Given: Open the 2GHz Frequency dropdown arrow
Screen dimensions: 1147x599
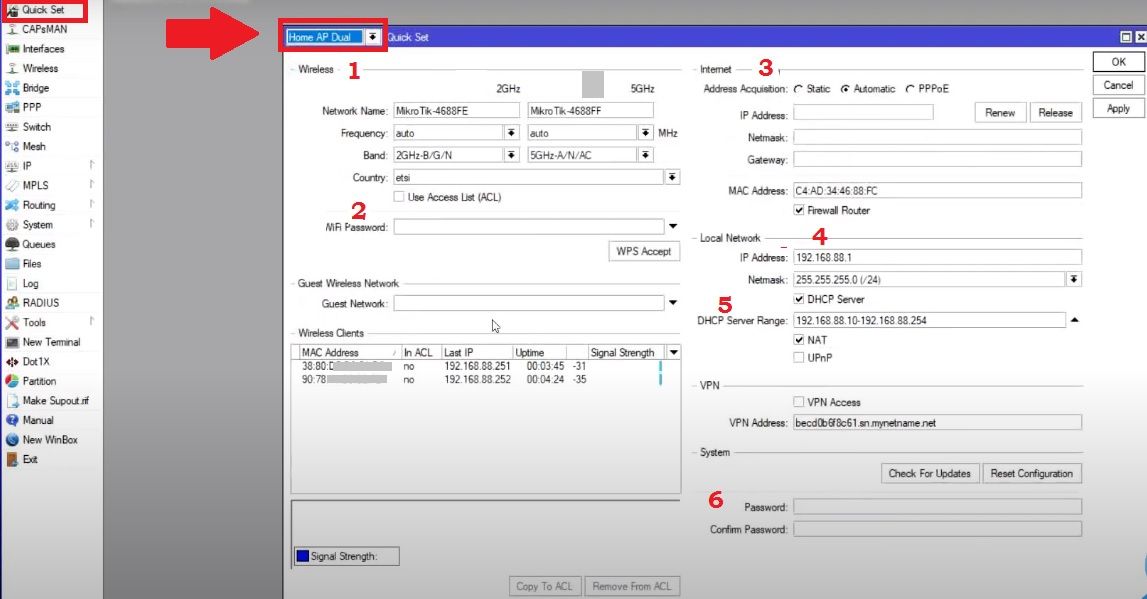Looking at the screenshot, I should click(x=511, y=133).
